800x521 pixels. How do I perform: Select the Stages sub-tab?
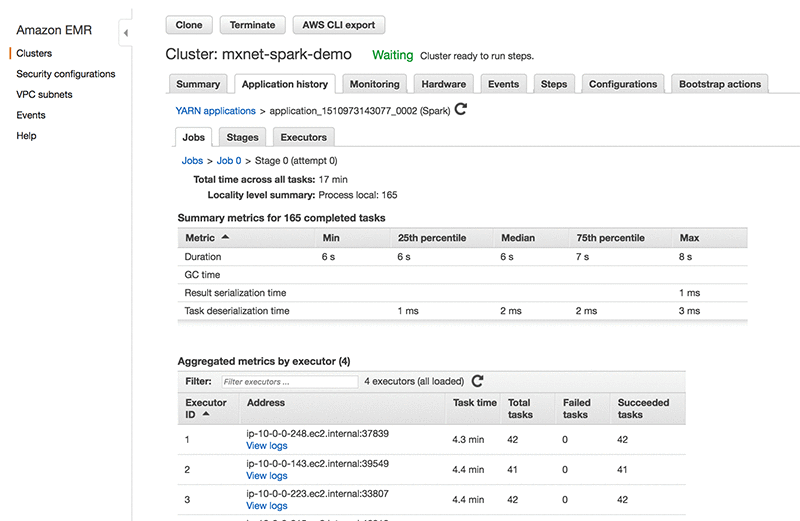point(242,137)
